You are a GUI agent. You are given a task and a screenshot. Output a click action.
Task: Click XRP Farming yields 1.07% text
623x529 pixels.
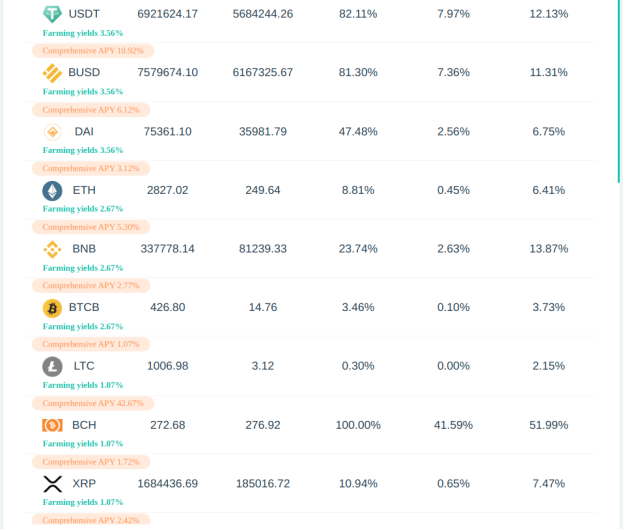(83, 502)
